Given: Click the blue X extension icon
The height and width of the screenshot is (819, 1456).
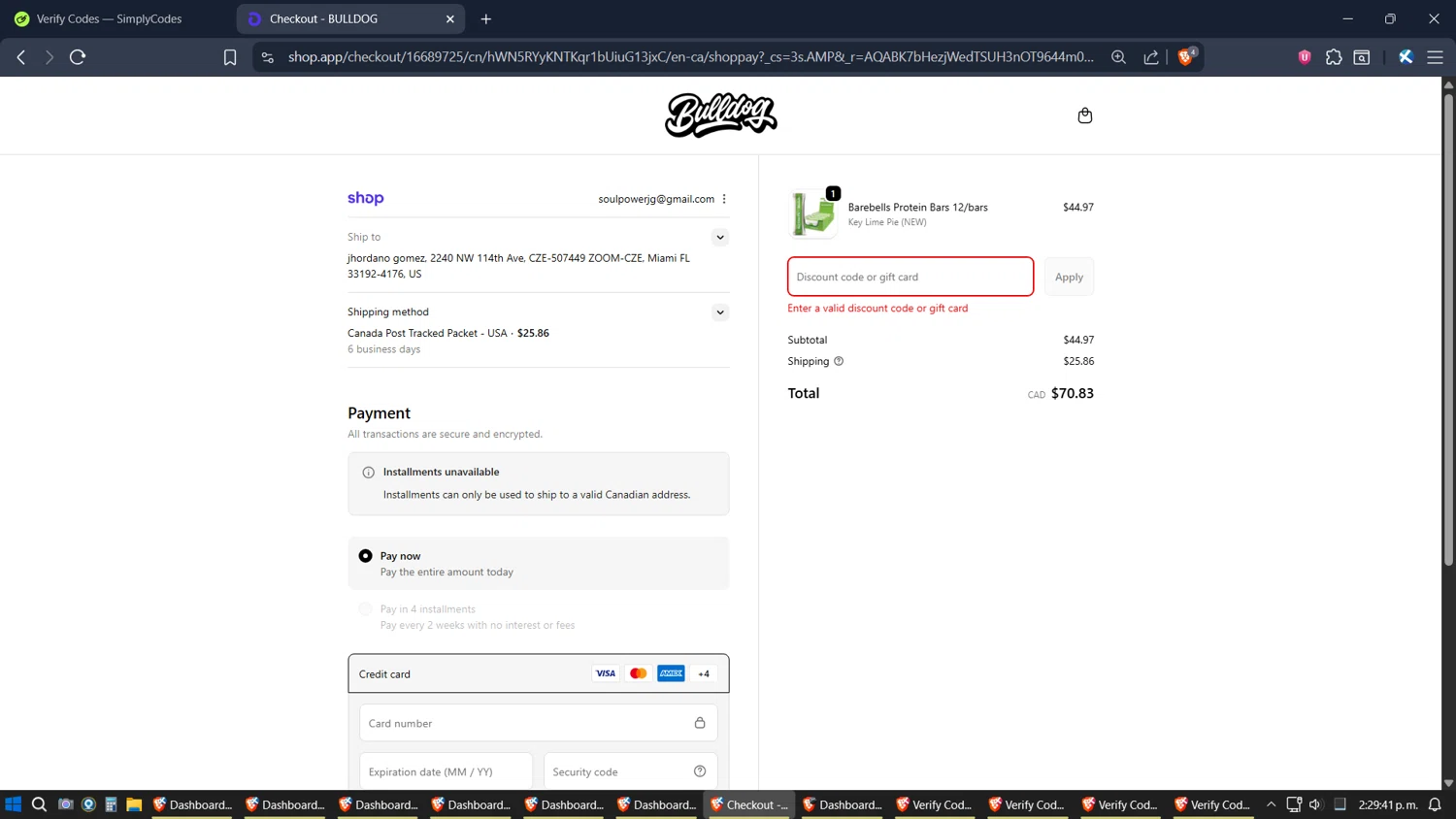Looking at the screenshot, I should 1406,57.
